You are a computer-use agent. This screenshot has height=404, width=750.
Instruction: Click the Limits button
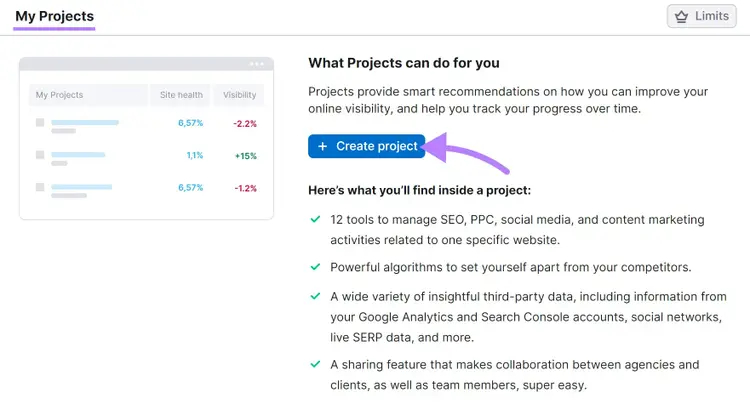pos(702,16)
